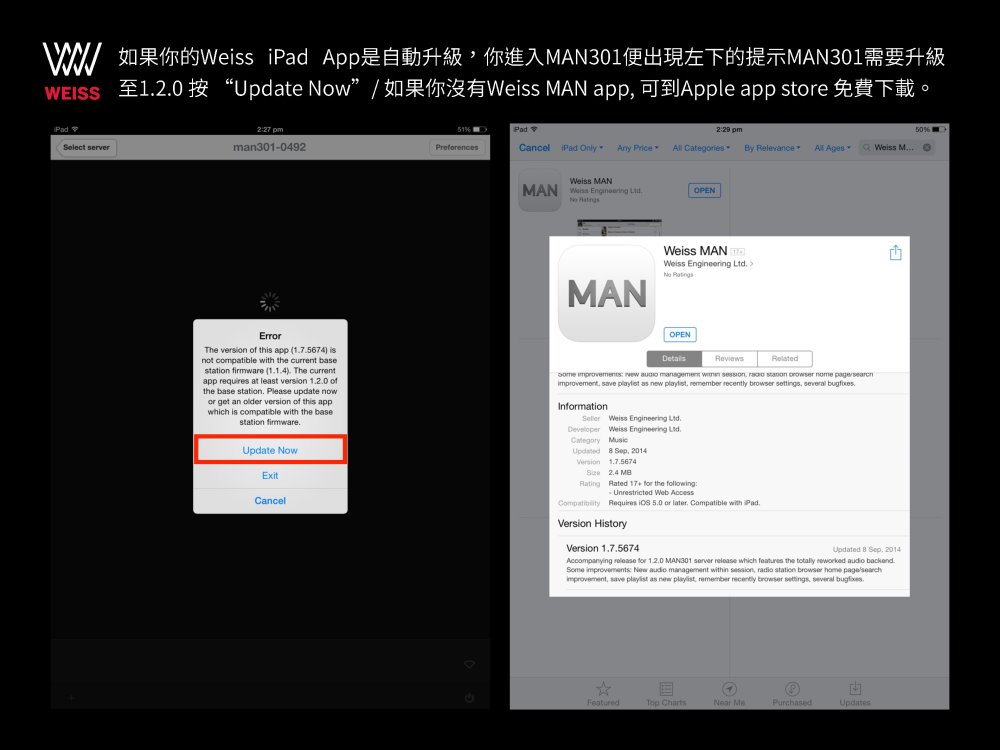This screenshot has height=750, width=1000.
Task: Click the Information section heading
Action: (582, 406)
